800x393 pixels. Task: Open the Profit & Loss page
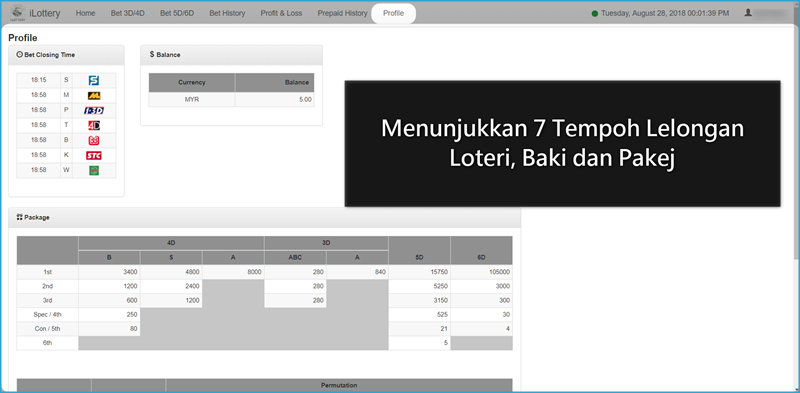pyautogui.click(x=281, y=13)
